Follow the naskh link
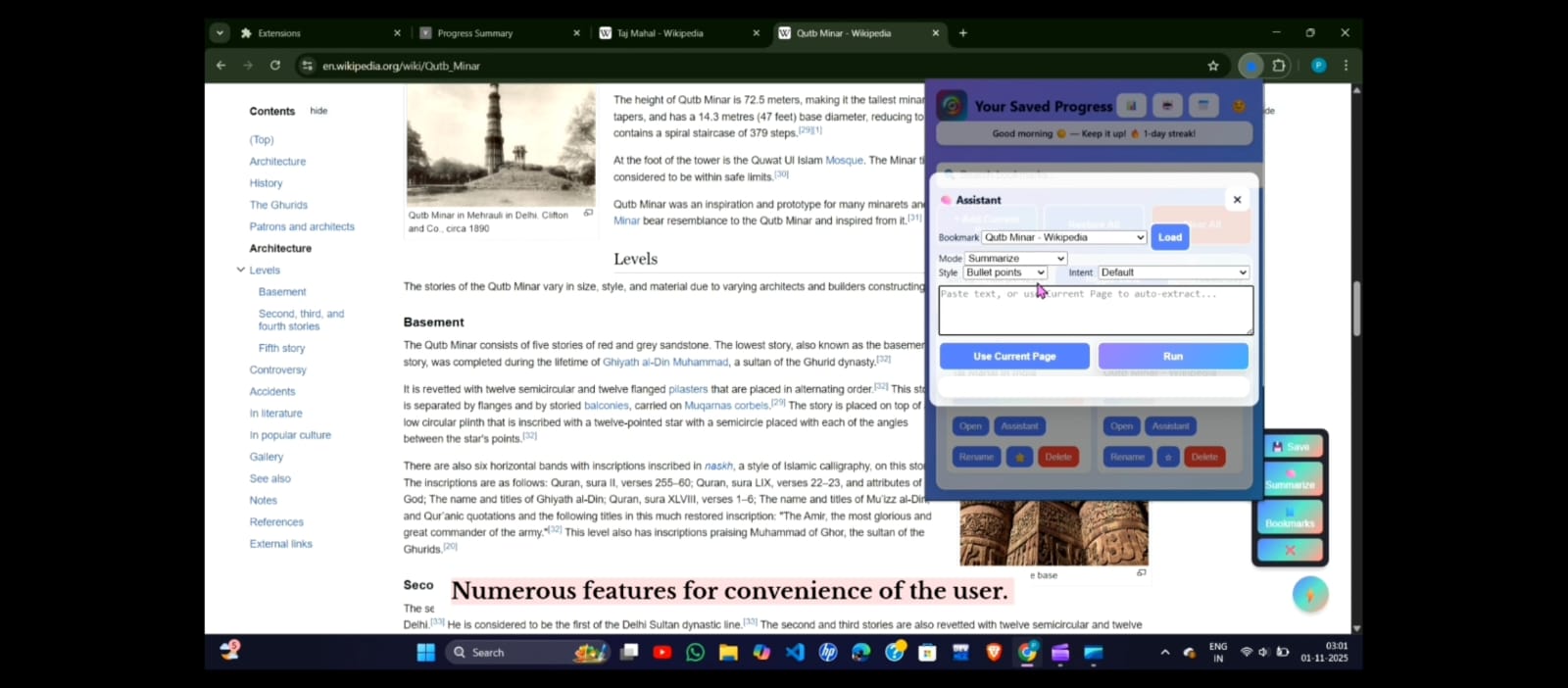Screen dimensions: 1568x688 pos(718,467)
